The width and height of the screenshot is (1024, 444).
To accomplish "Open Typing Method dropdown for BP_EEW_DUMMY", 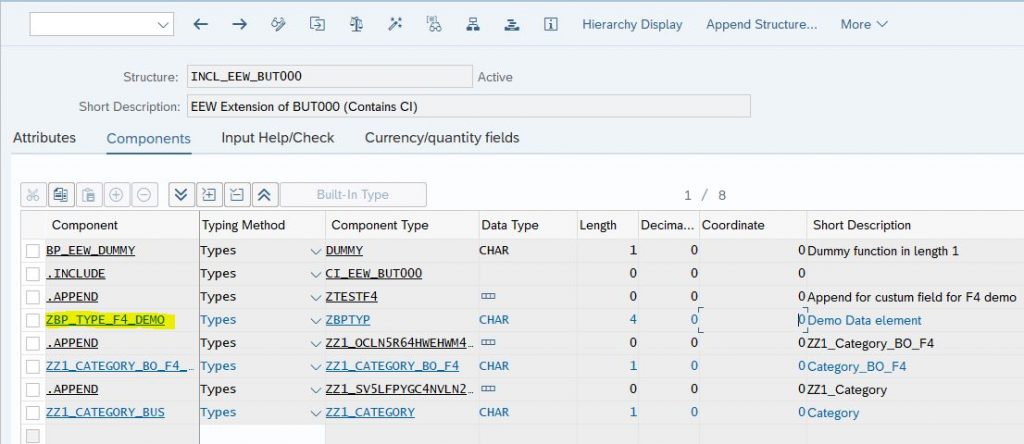I will [316, 251].
